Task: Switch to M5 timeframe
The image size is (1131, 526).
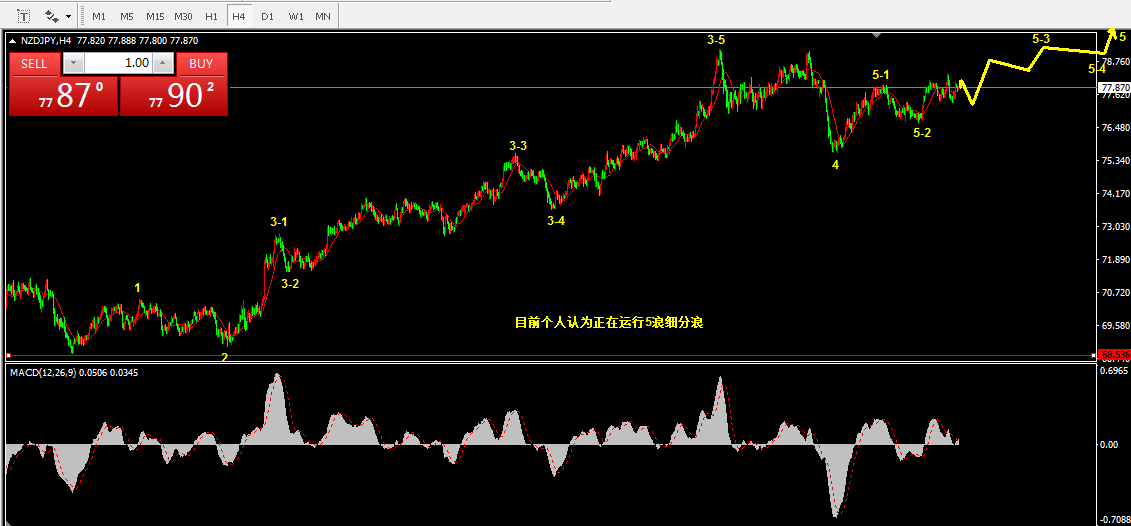Action: (x=127, y=16)
